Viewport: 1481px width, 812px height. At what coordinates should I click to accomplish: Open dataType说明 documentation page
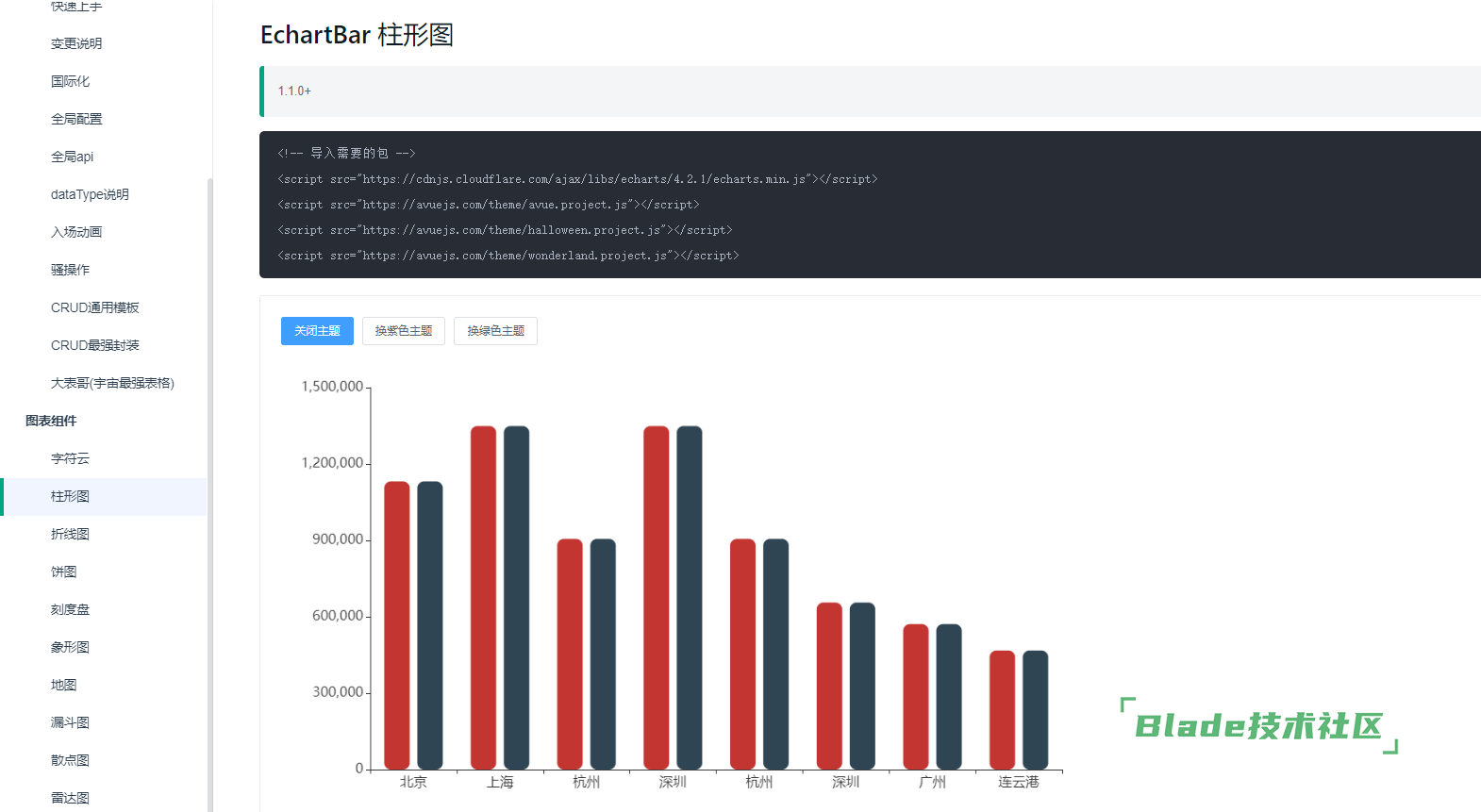(90, 194)
